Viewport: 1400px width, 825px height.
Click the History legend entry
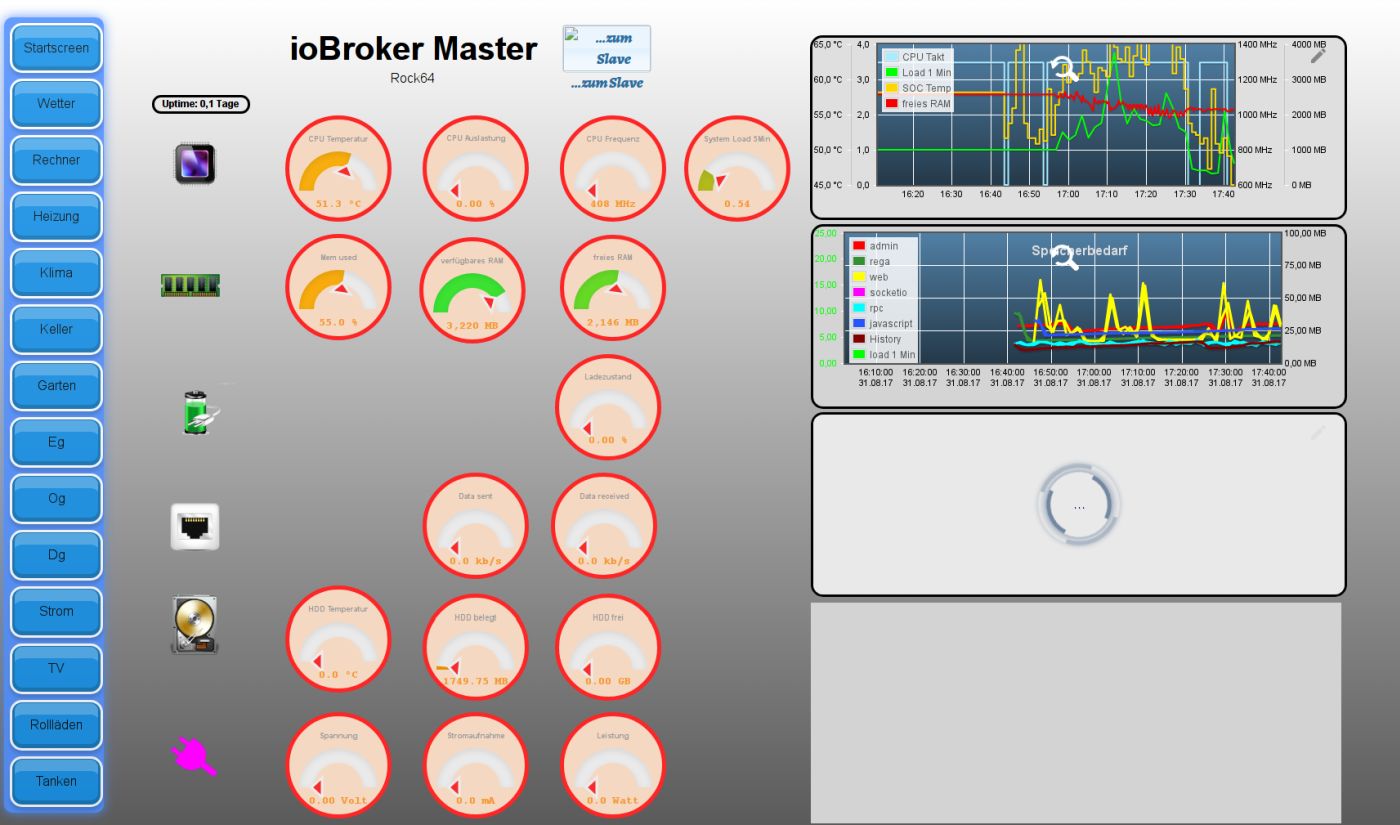tap(877, 339)
